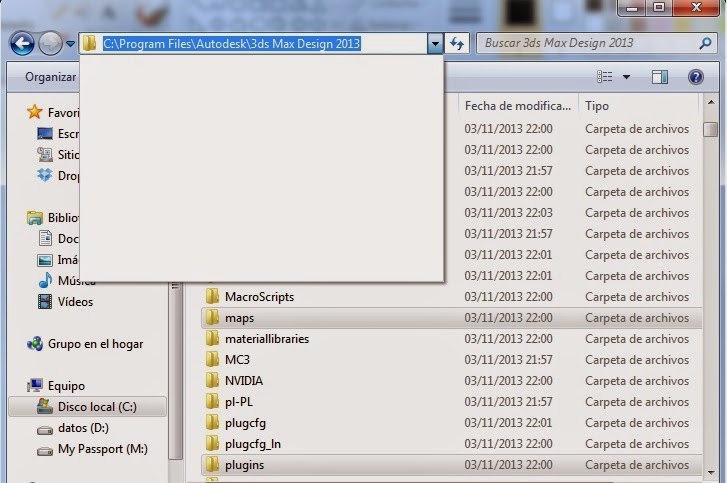Select Equipo in navigation pane

[56, 386]
